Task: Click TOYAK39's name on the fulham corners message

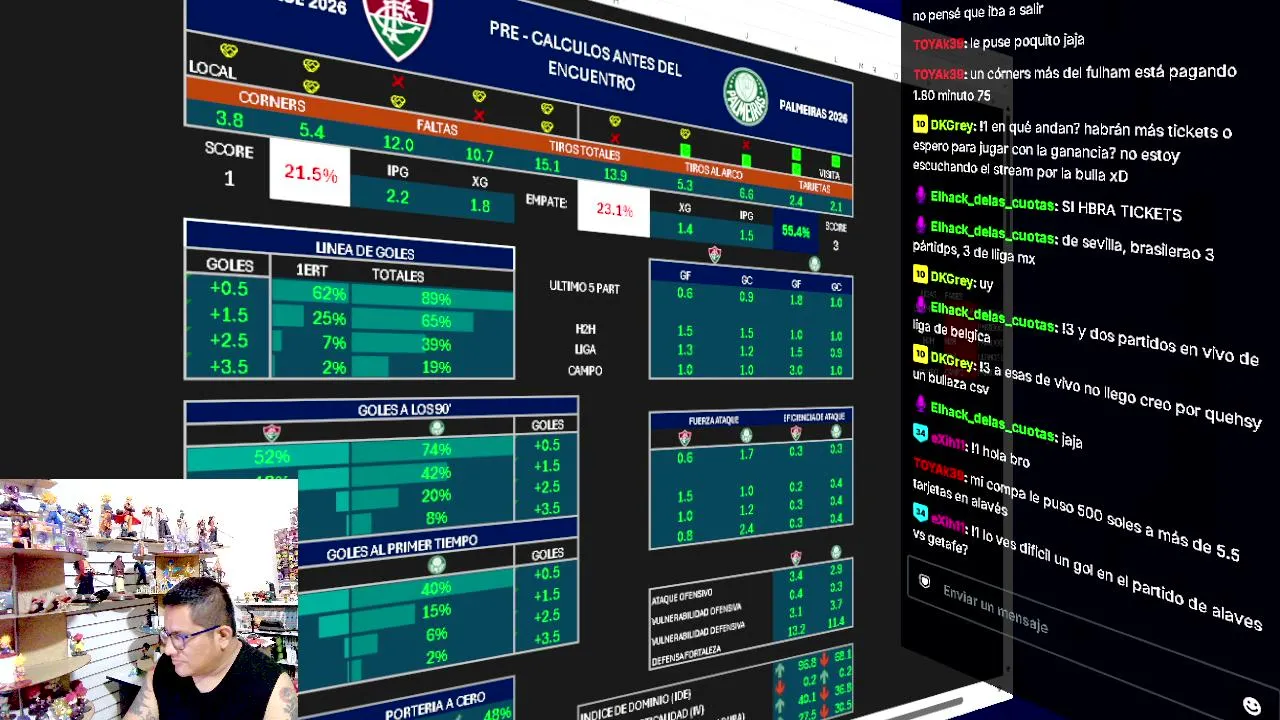Action: point(939,74)
